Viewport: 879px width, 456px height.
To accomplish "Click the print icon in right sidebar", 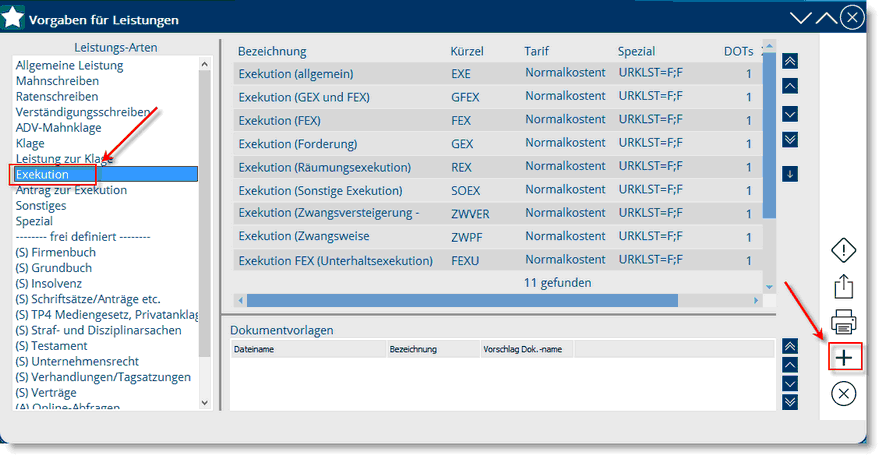I will tap(844, 322).
